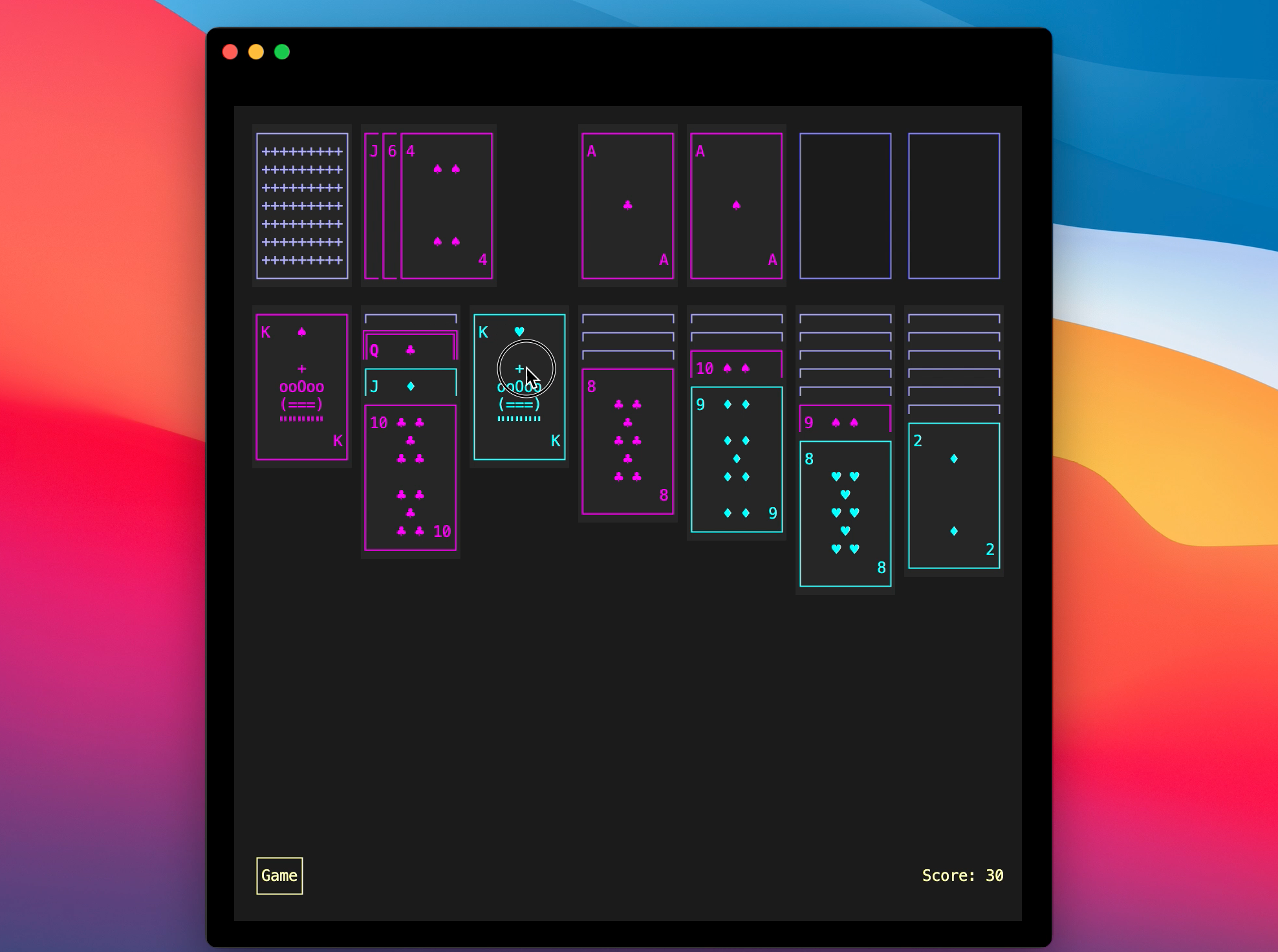Click the face-down stock deck
The width and height of the screenshot is (1278, 952).
click(302, 206)
